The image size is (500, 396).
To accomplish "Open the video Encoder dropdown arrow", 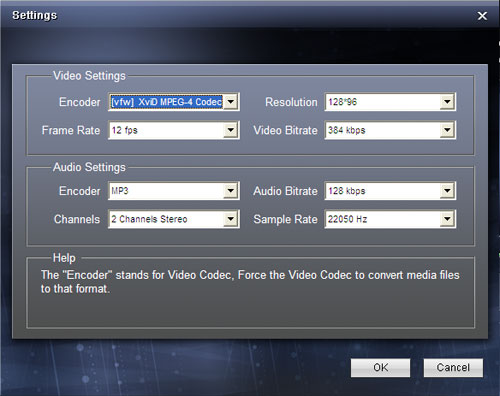I will pos(230,102).
